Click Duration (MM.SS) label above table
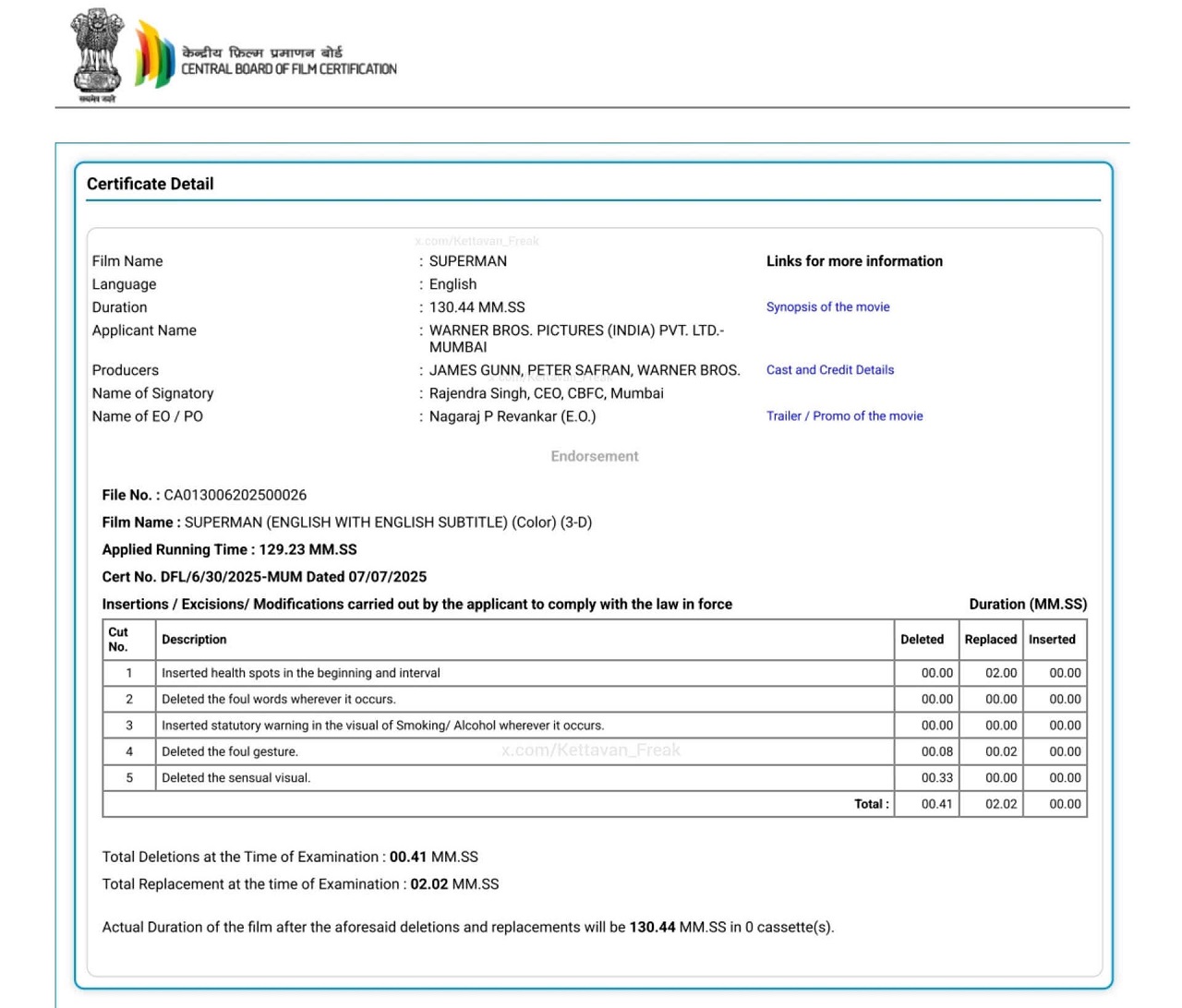The image size is (1182, 1008). click(1028, 605)
